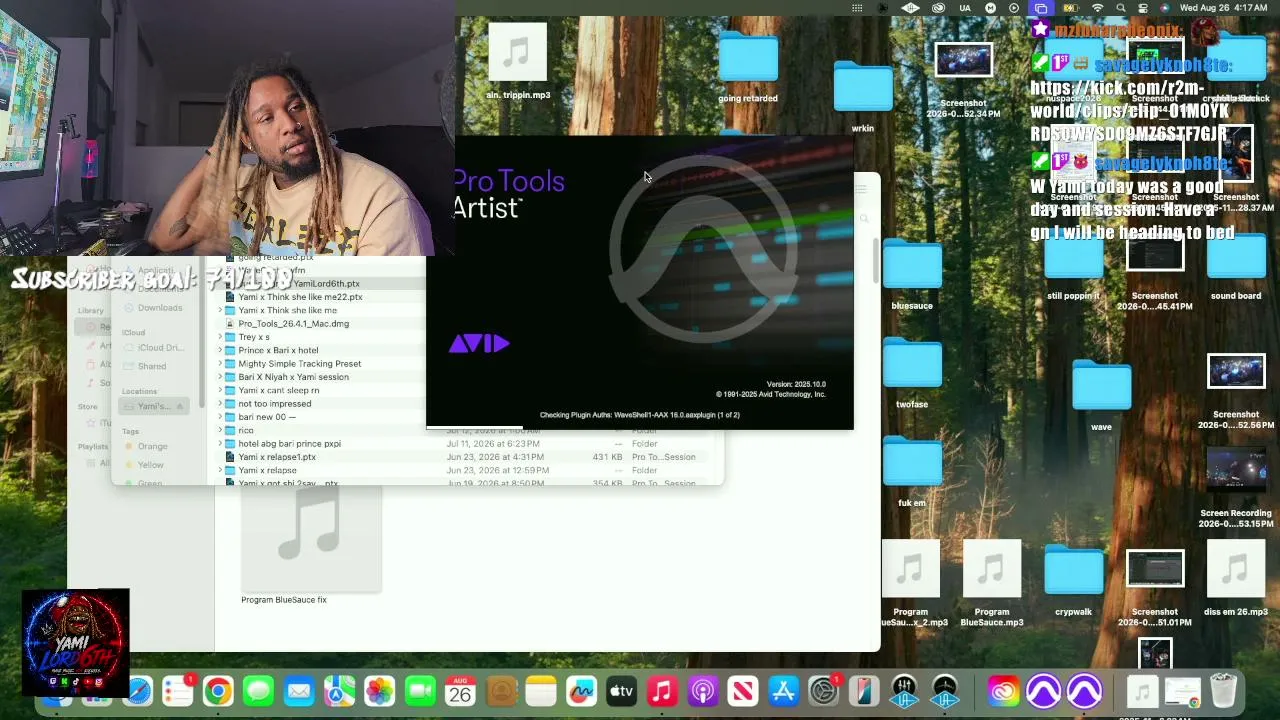Open the Notes app in dock
Viewport: 1280px width, 720px height.
541,691
